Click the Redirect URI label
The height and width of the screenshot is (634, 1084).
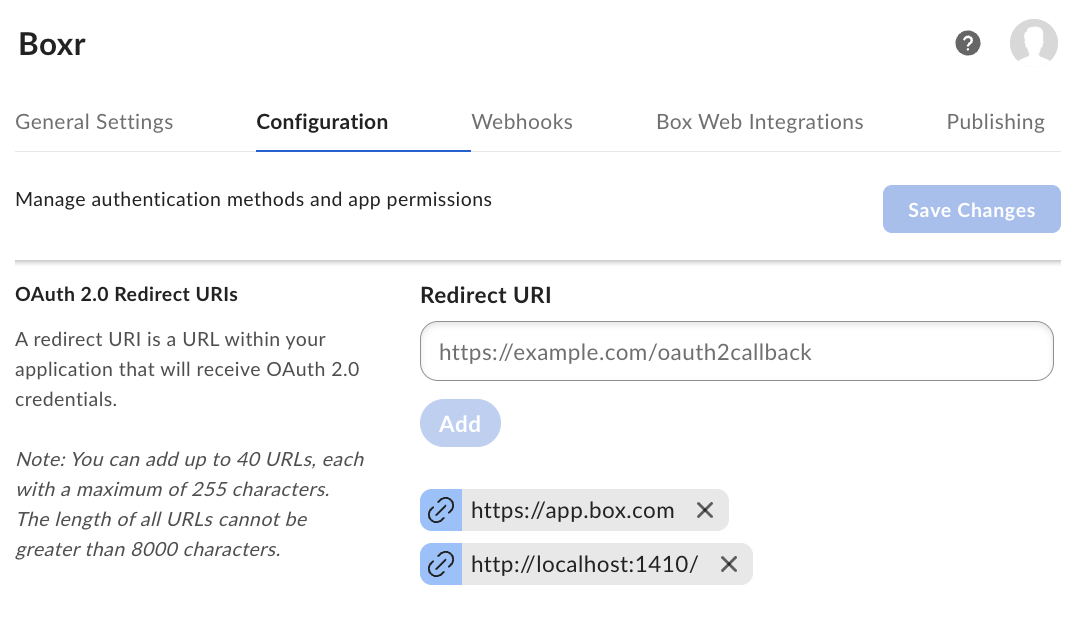pos(486,295)
